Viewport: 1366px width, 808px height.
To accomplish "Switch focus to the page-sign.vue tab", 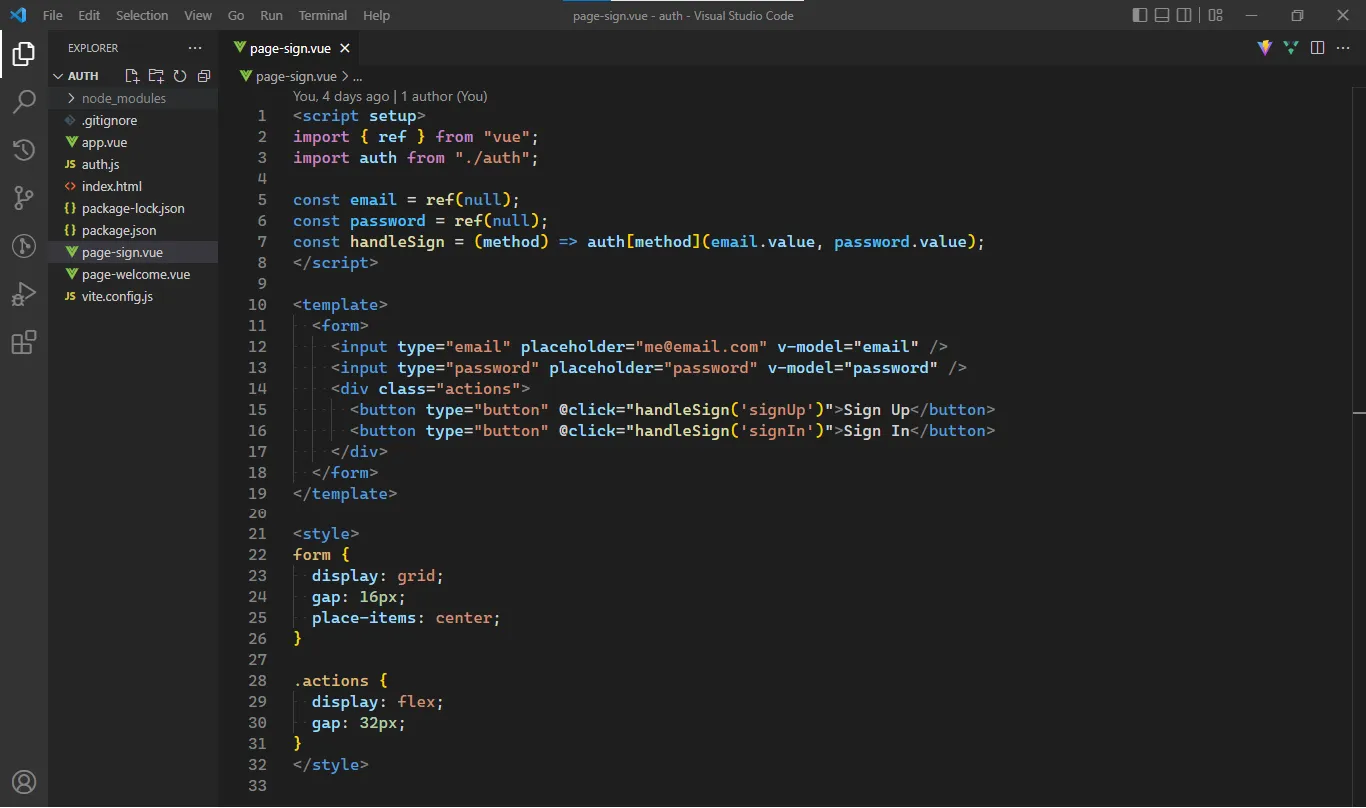I will (290, 47).
